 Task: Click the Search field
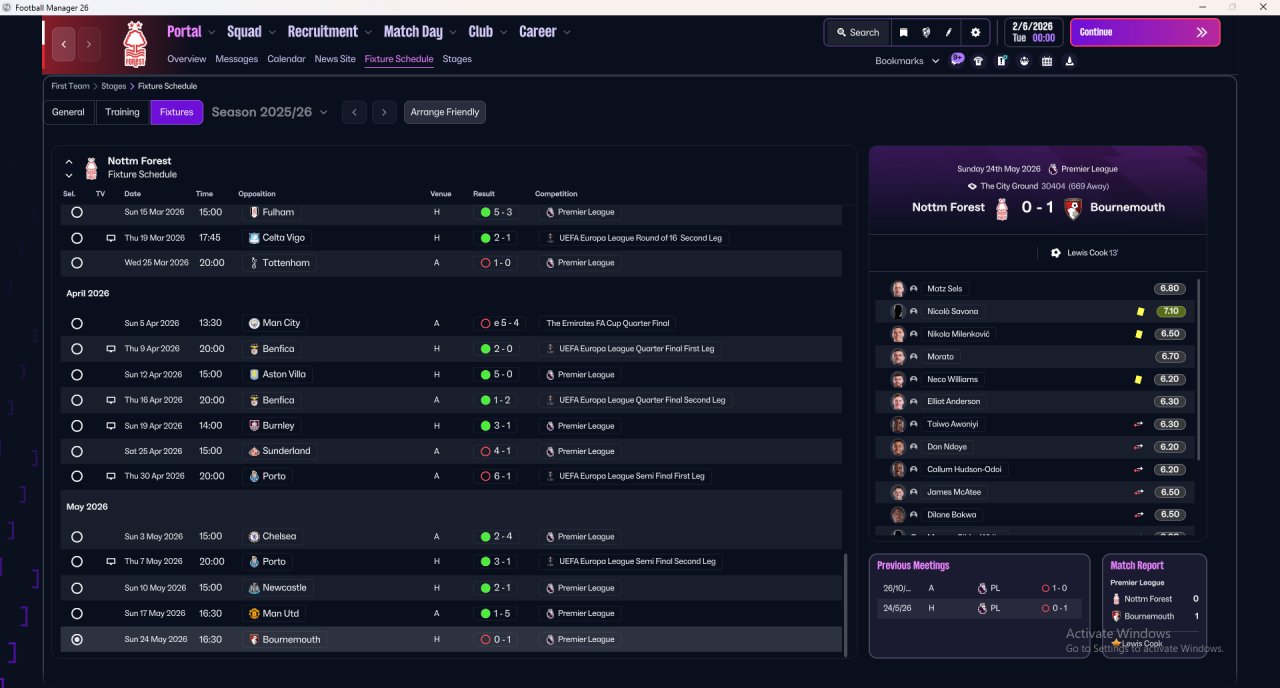857,32
